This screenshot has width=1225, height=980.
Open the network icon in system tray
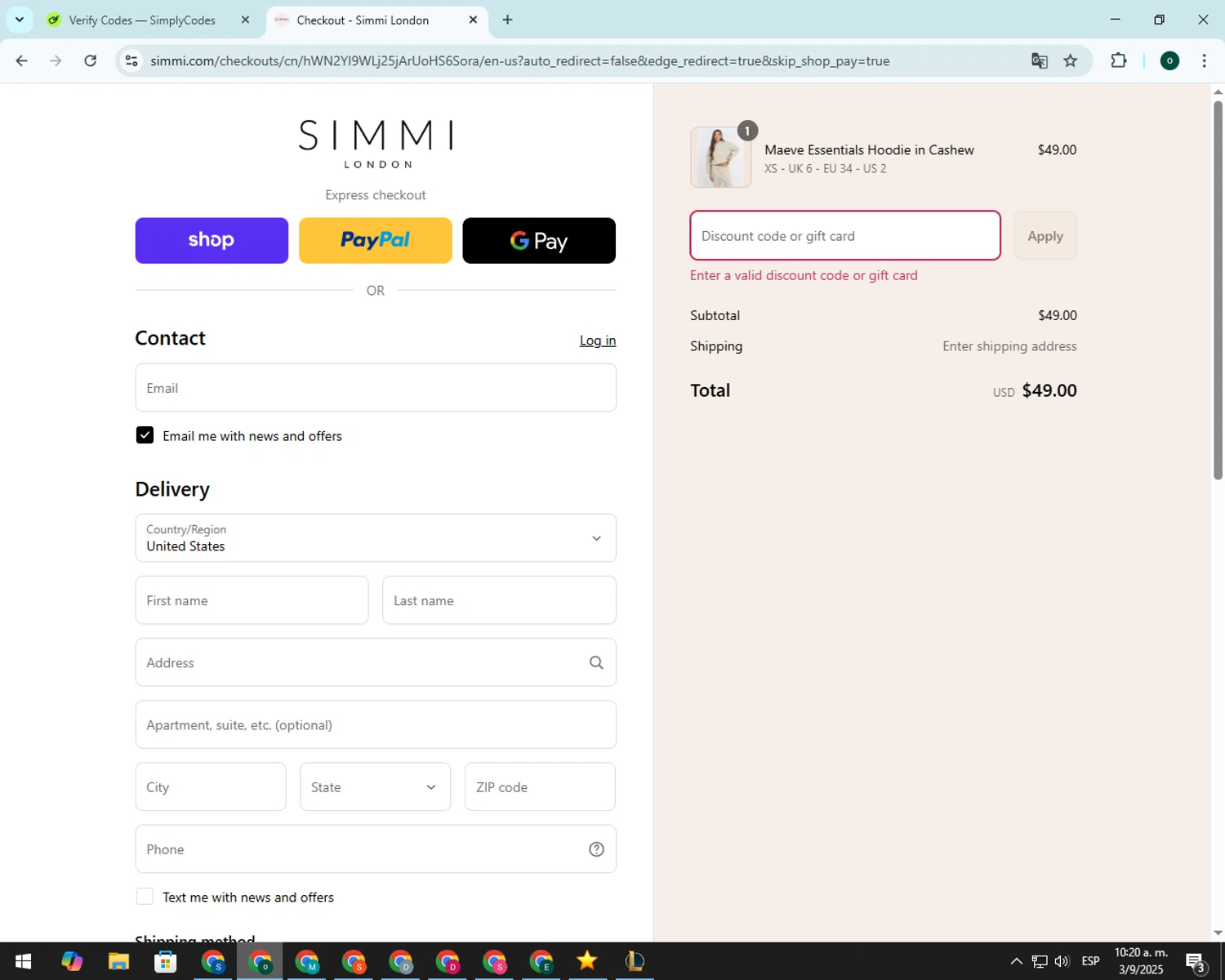click(1039, 961)
